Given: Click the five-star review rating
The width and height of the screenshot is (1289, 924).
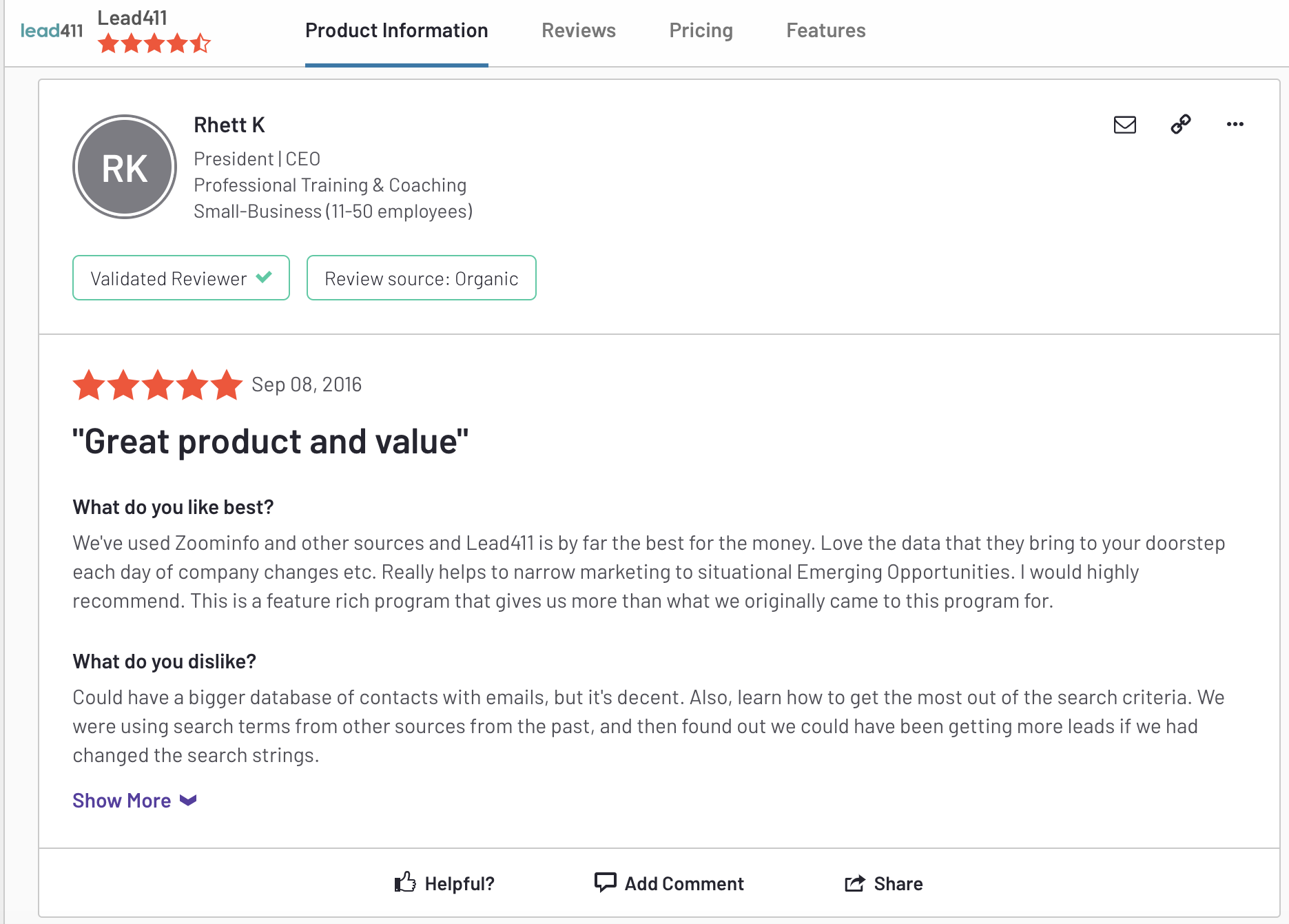Looking at the screenshot, I should coord(158,384).
